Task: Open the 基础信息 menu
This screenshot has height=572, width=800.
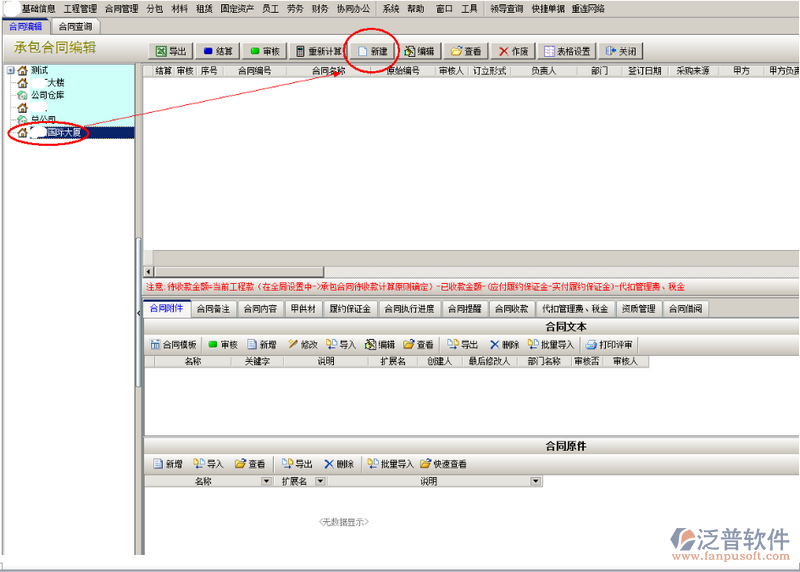Action: point(38,9)
